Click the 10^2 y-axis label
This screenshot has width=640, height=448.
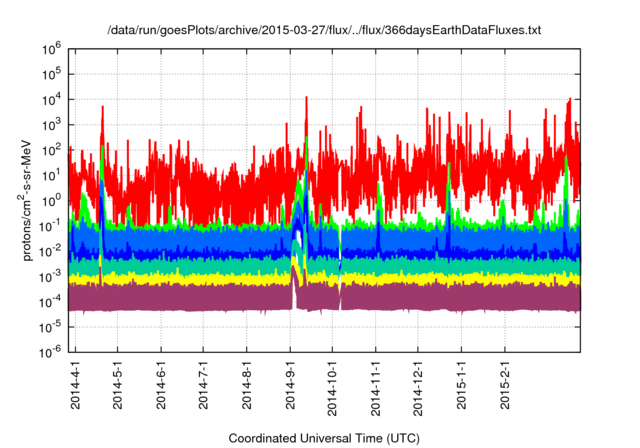pos(51,151)
